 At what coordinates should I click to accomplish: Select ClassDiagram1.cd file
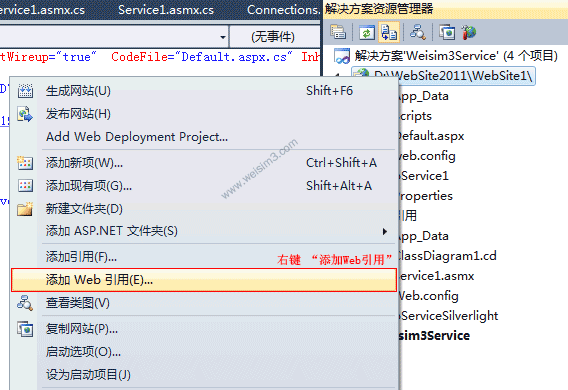447,256
